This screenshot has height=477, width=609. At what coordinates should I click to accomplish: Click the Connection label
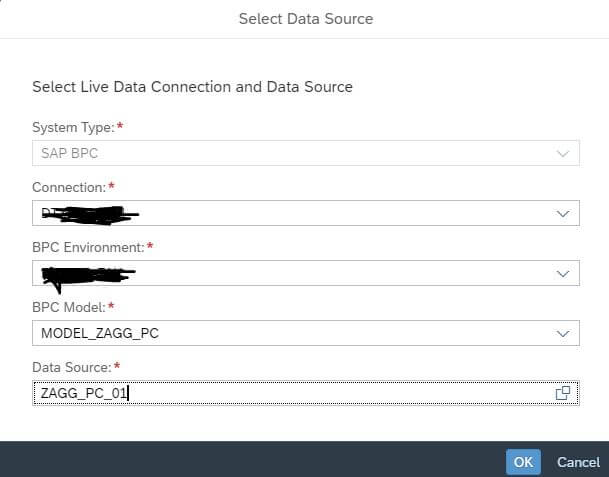click(x=69, y=187)
